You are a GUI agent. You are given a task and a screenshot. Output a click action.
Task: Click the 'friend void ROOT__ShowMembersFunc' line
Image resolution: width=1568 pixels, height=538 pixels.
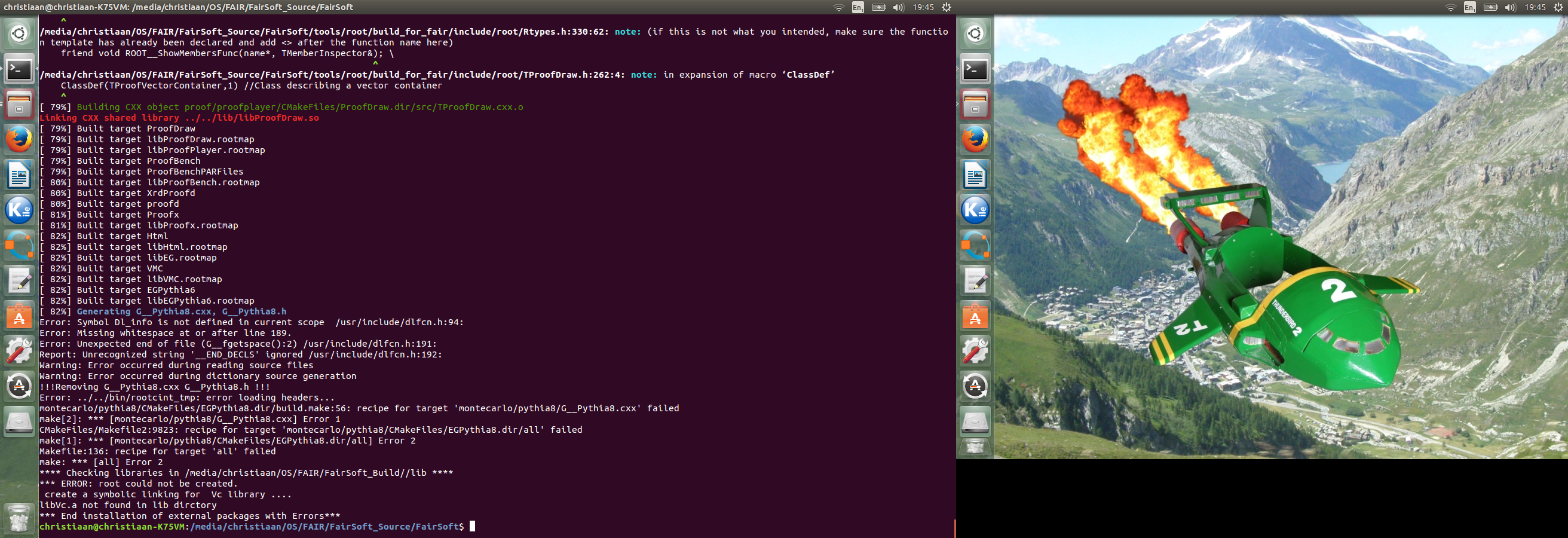tap(228, 54)
